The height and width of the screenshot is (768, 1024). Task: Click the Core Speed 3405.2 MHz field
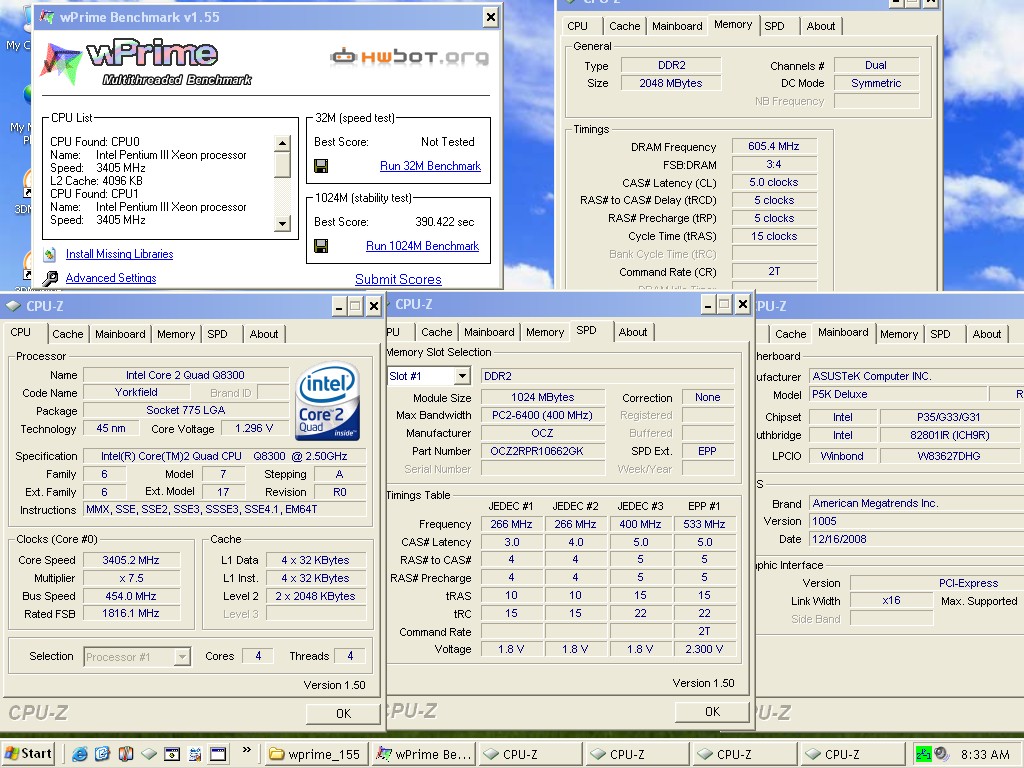point(131,560)
